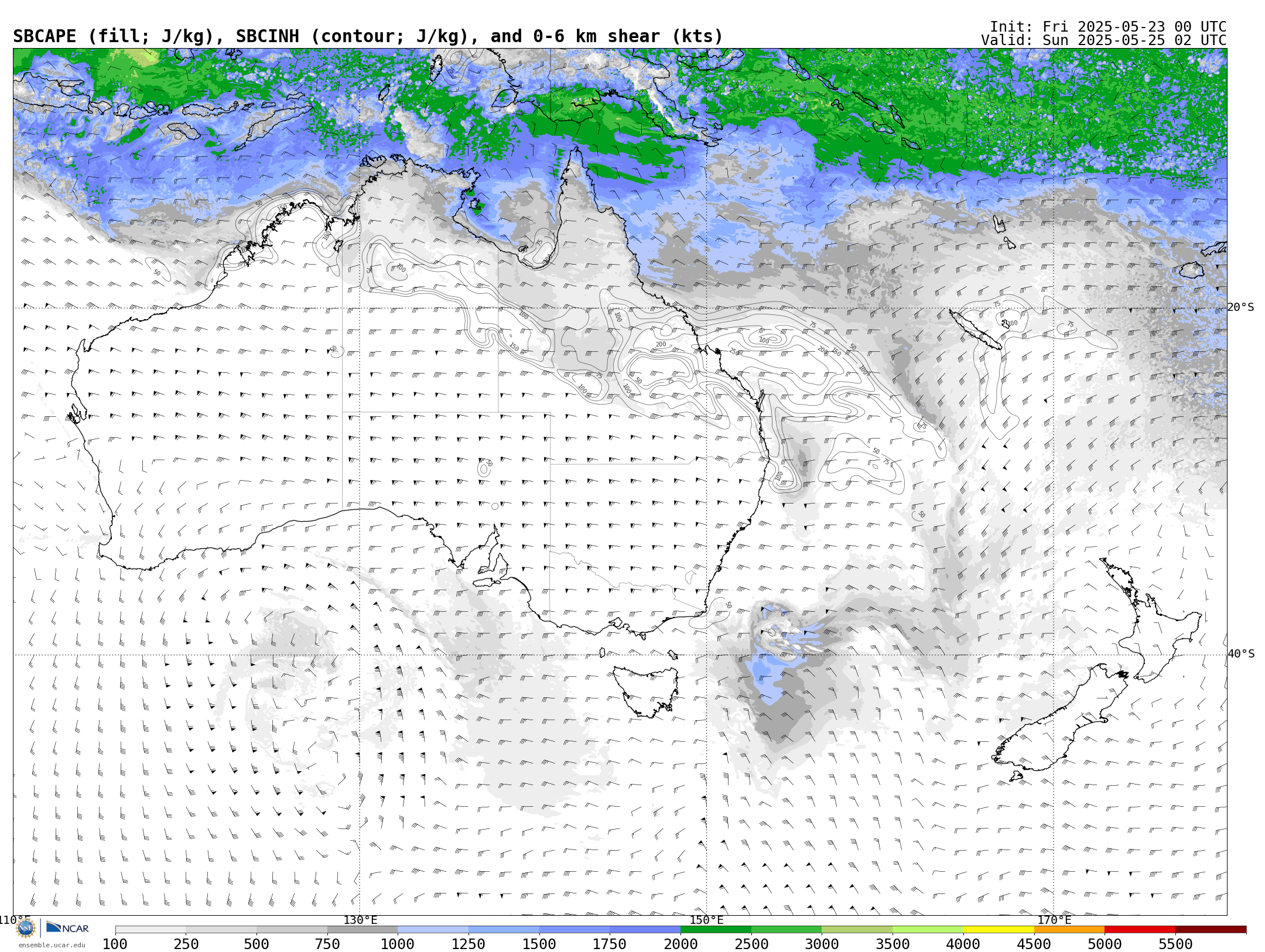Image resolution: width=1265 pixels, height=952 pixels.
Task: Click the '130°E' longitude label
Action: [360, 920]
